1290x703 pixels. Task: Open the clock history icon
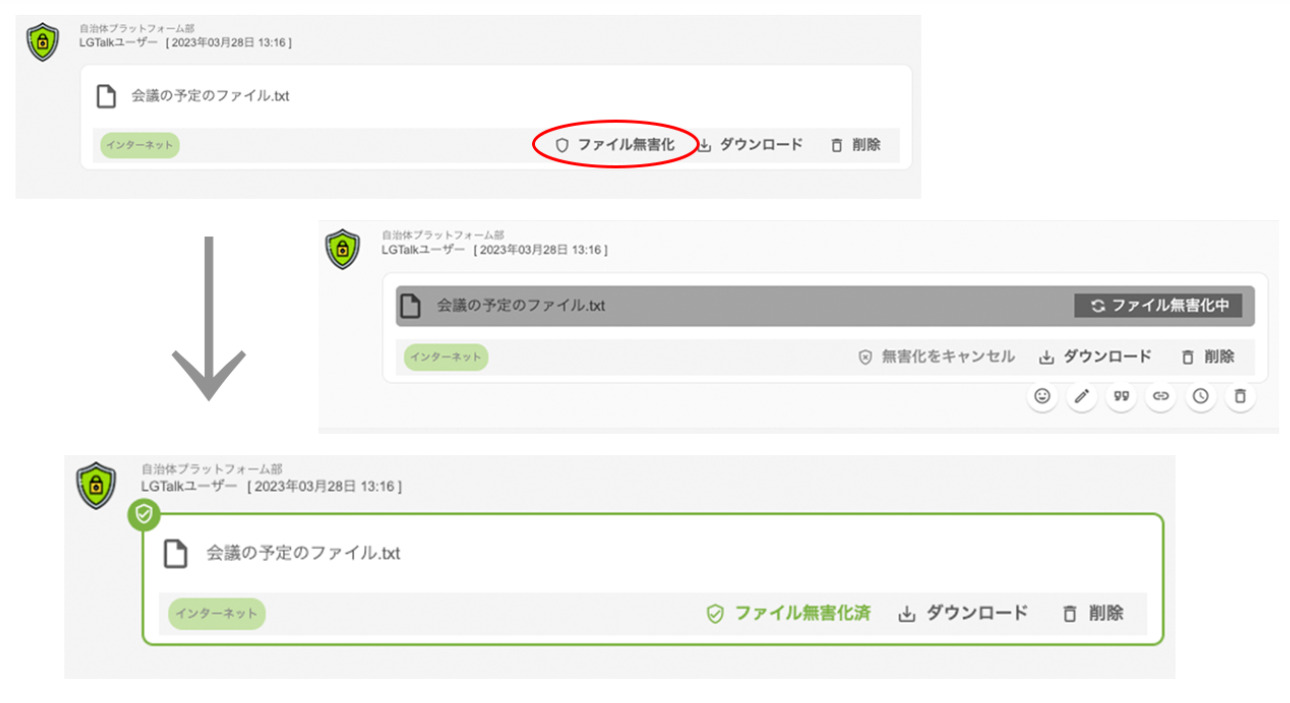(x=1201, y=397)
